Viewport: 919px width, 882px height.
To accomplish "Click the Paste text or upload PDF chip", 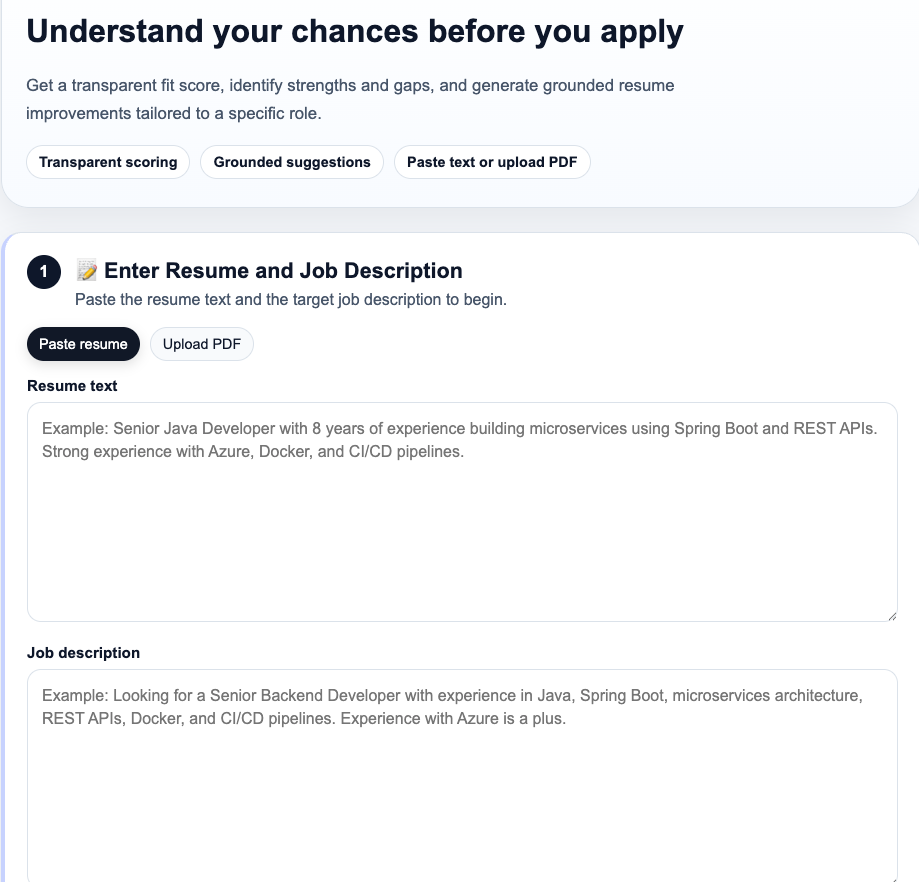I will 492,162.
